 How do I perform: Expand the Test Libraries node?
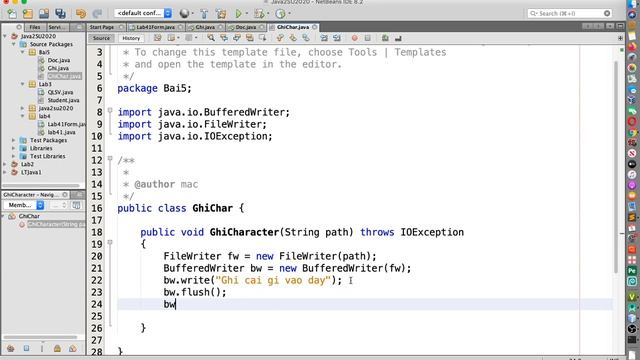[13, 156]
